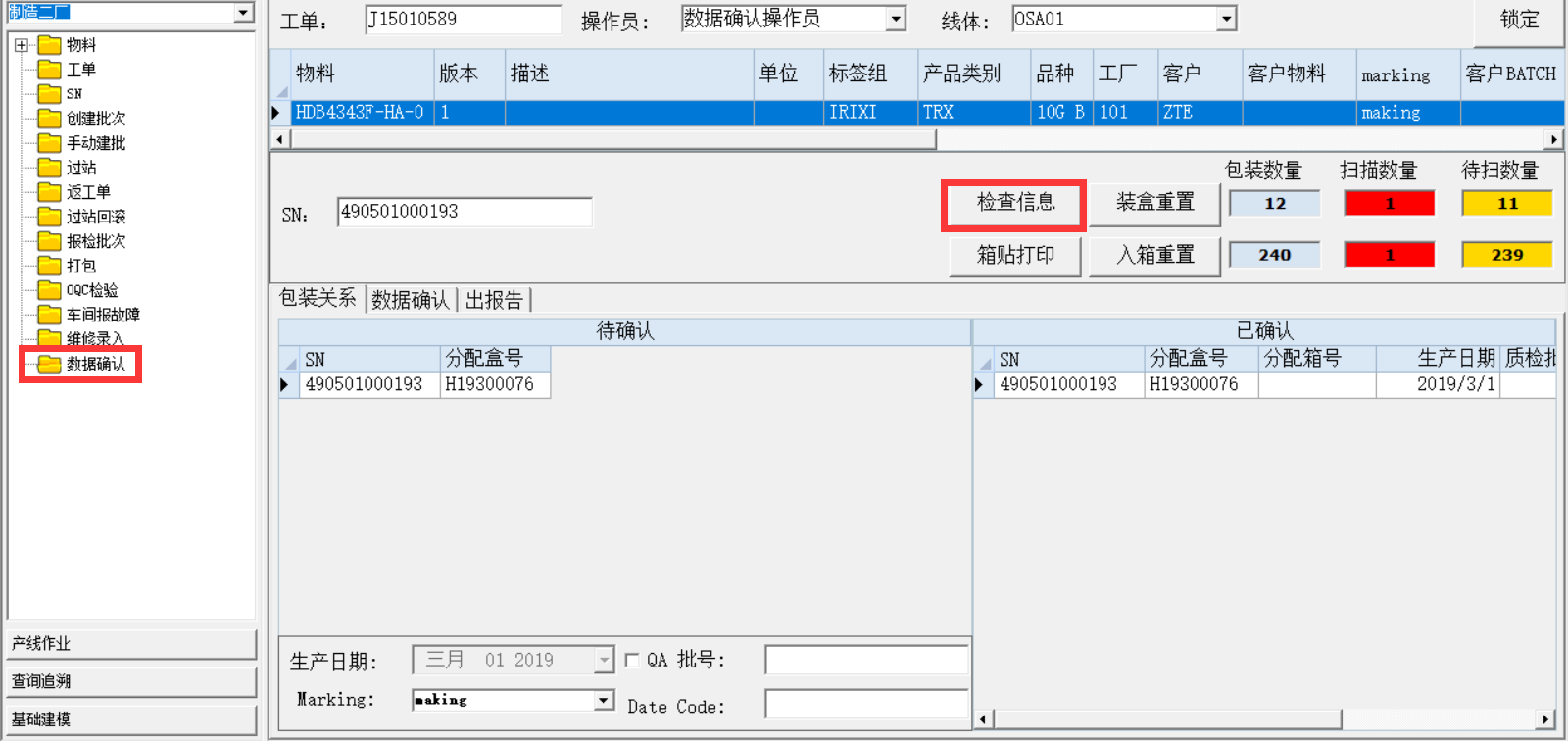1568x741 pixels.
Task: Click the red scanned quantity box
Action: (x=1389, y=204)
